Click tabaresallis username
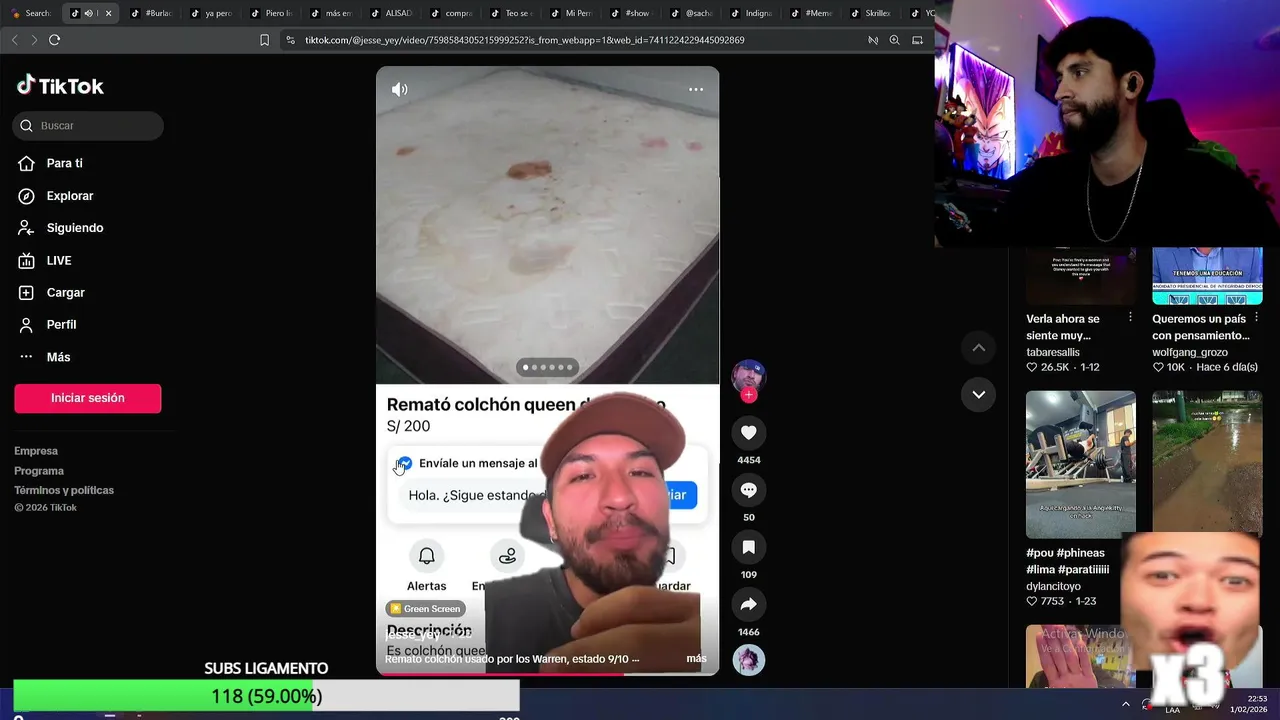This screenshot has height=720, width=1280. [1055, 352]
